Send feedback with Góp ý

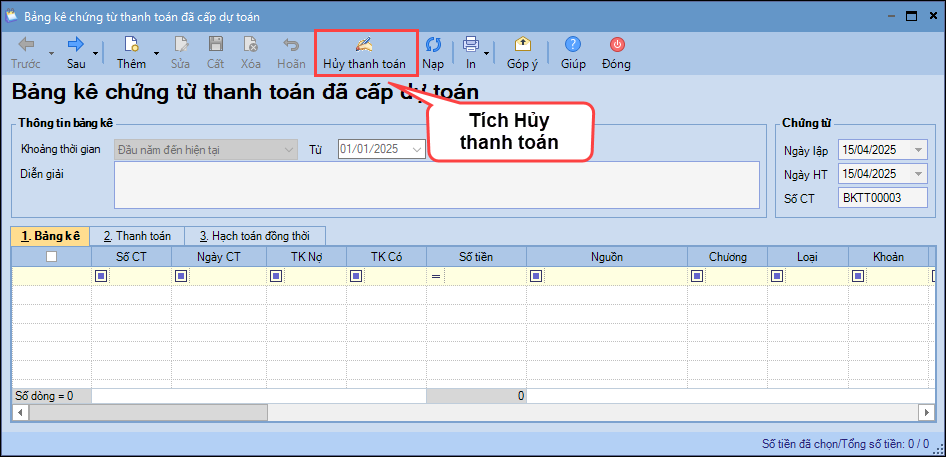[522, 53]
